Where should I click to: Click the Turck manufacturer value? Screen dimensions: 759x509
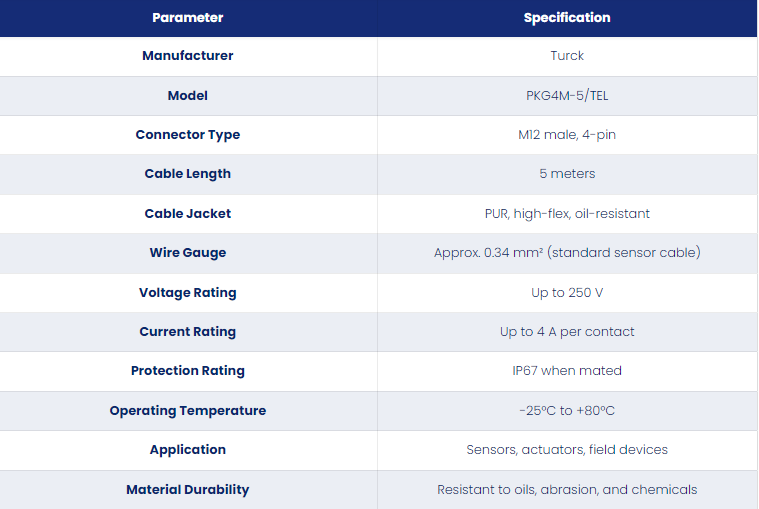click(x=567, y=56)
